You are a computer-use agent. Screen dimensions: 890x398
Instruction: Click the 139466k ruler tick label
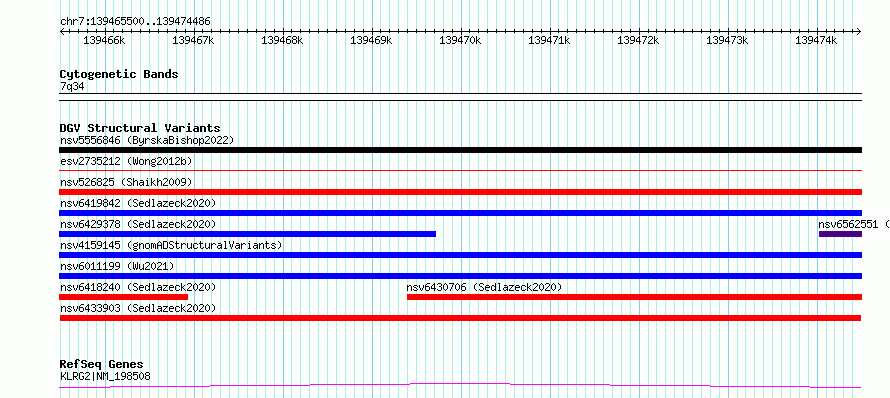click(x=104, y=40)
